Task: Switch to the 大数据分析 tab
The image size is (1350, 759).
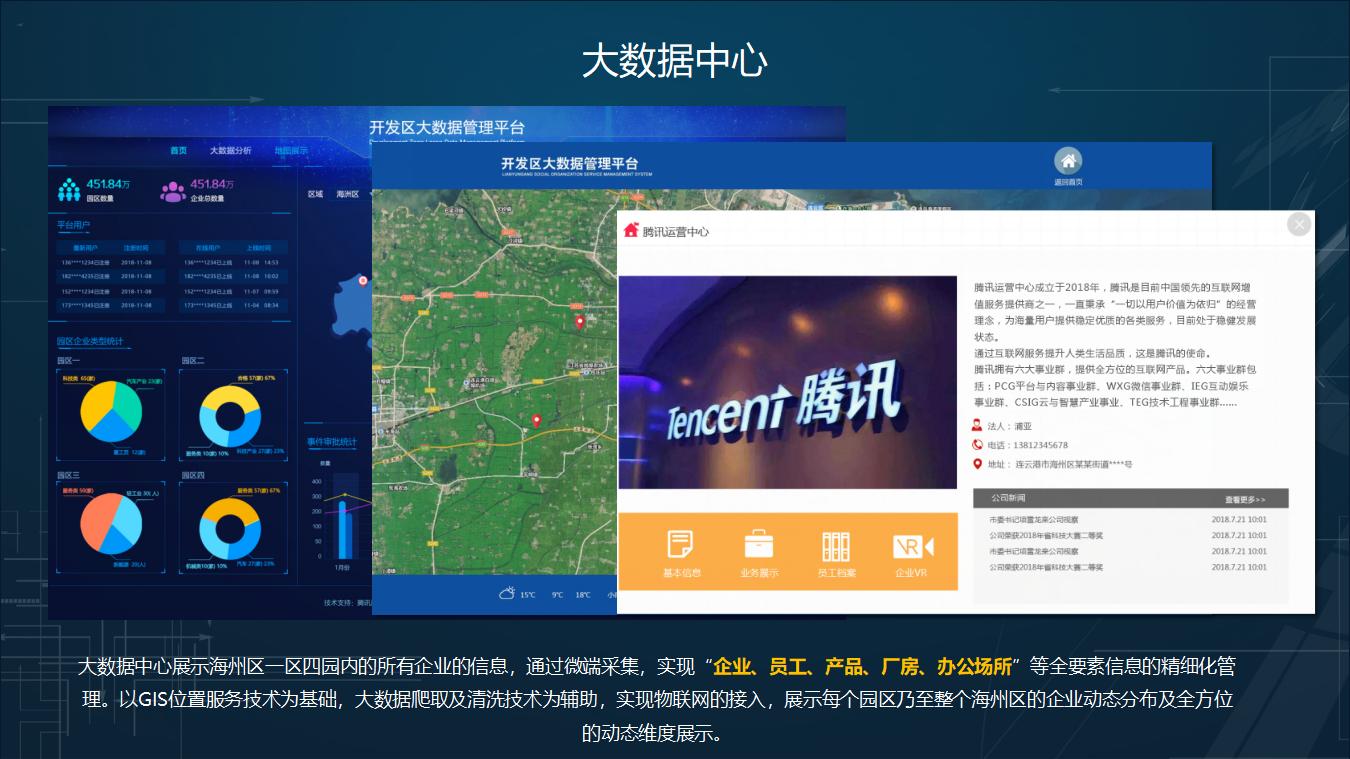Action: (230, 151)
